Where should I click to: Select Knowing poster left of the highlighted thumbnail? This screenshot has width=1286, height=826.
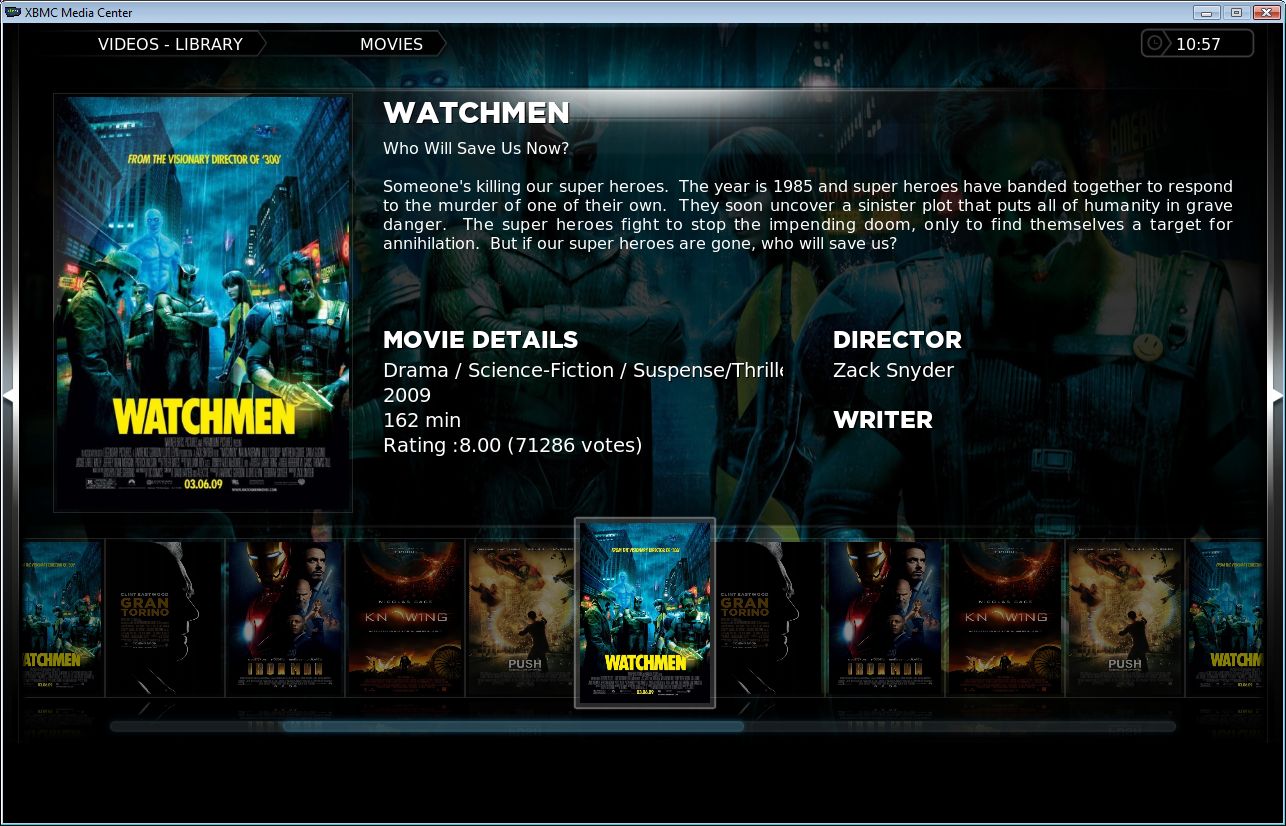[405, 617]
